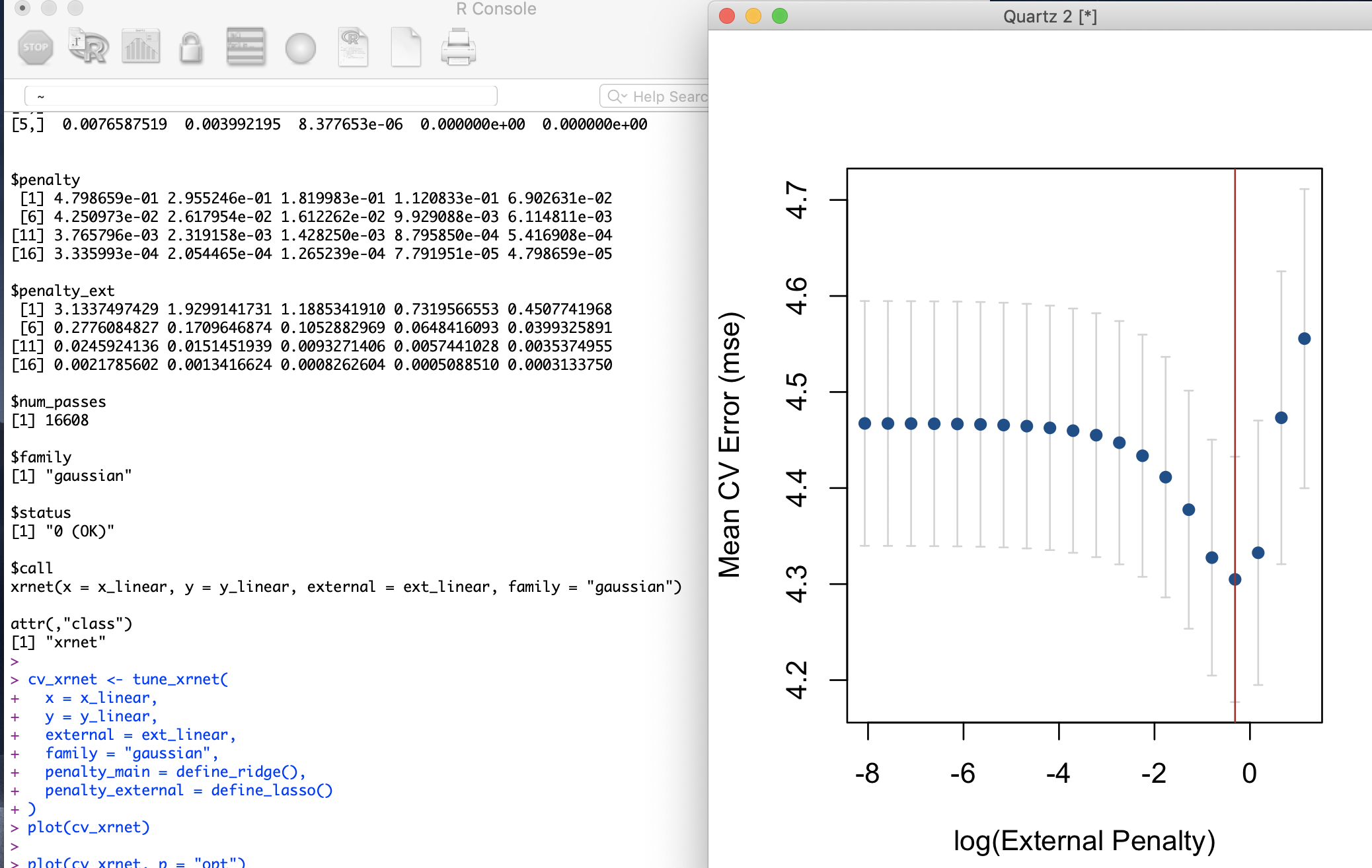1372x868 pixels.
Task: Click the Stop execution icon
Action: (x=36, y=48)
